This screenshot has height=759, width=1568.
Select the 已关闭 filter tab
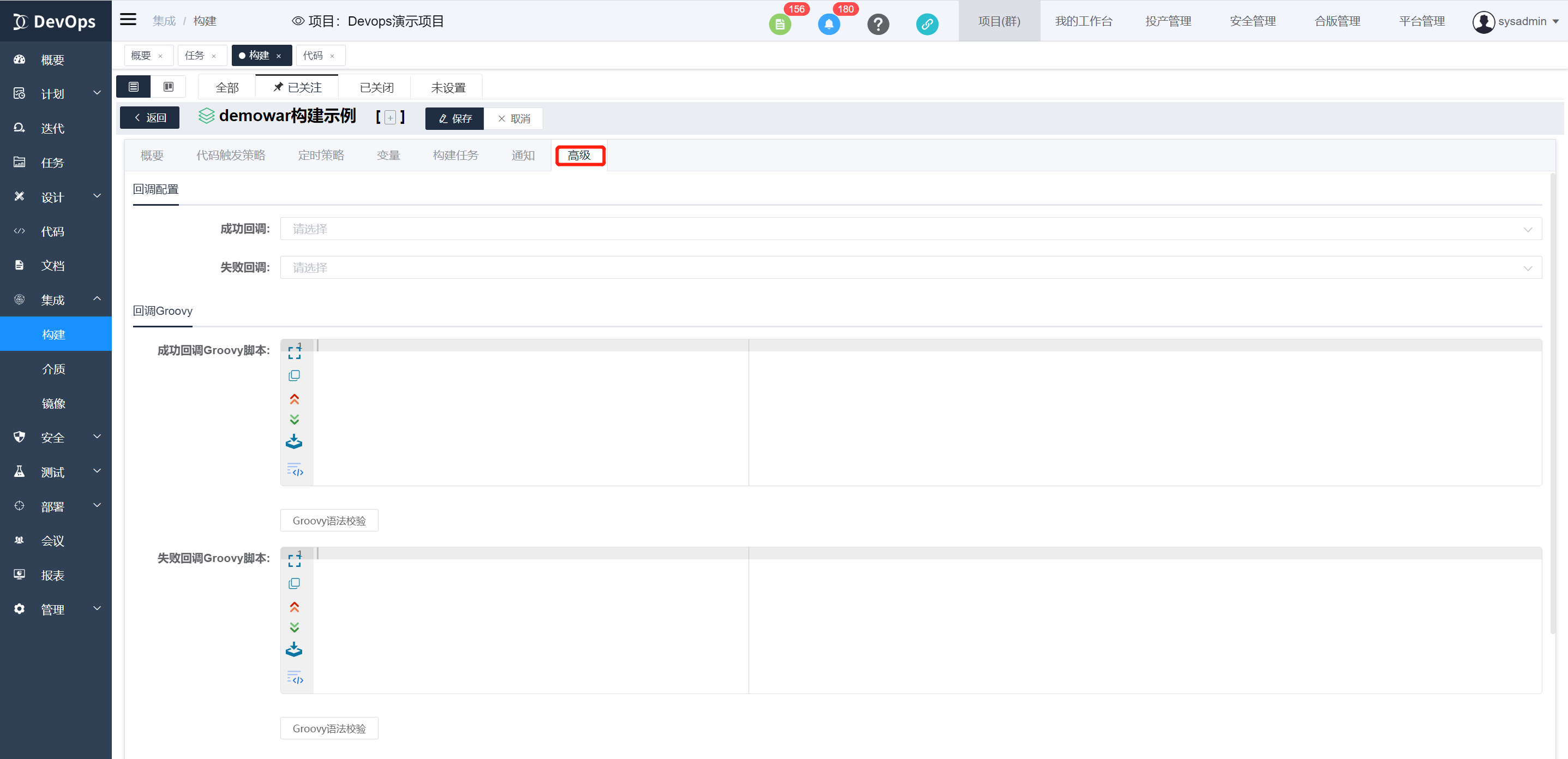click(x=376, y=88)
